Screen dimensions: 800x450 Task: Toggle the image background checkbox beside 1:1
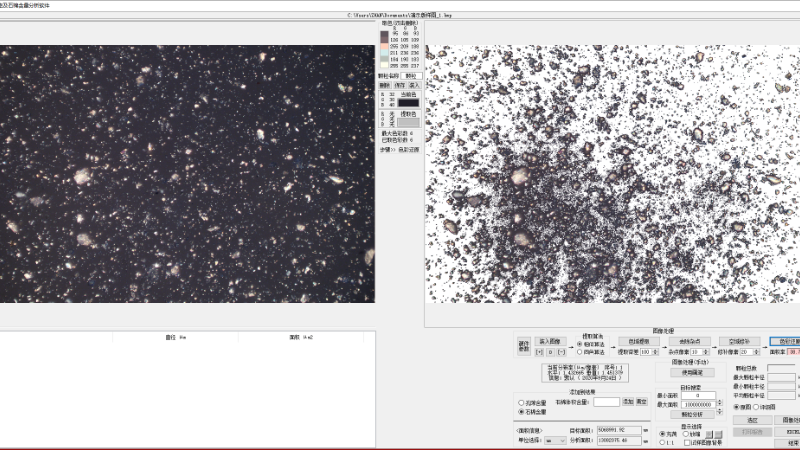pyautogui.click(x=685, y=441)
